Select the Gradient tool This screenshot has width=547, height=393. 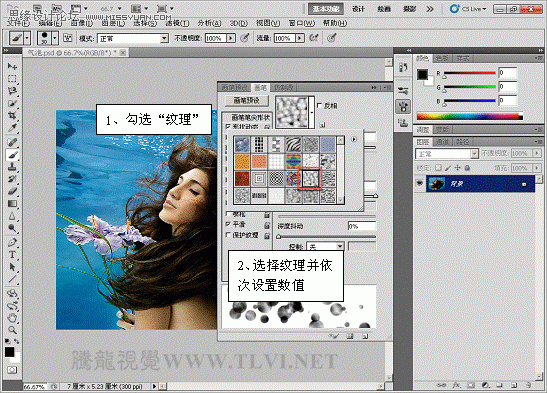pos(12,204)
